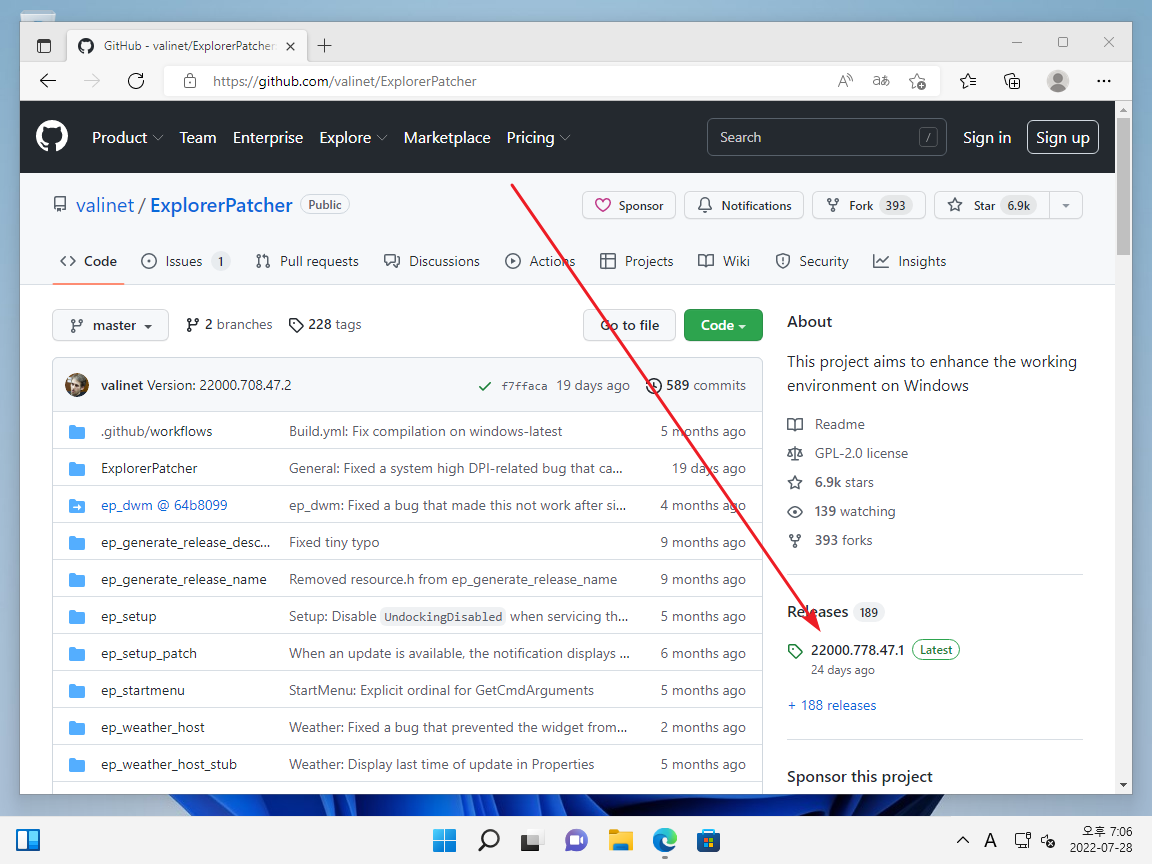This screenshot has height=864, width=1152.
Task: Open Task View on taskbar
Action: coord(532,840)
